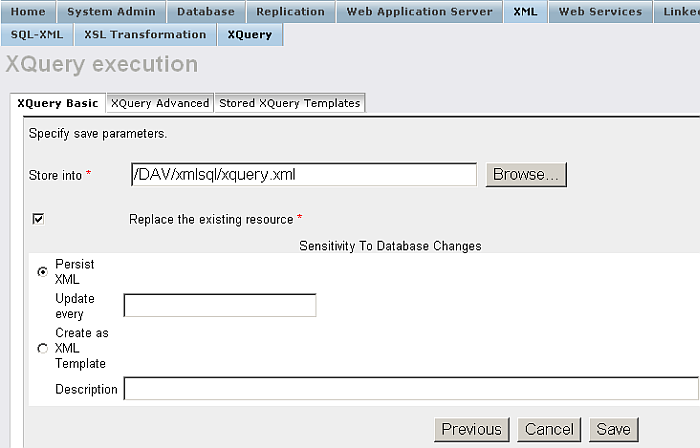Click the Update every input field

(220, 305)
